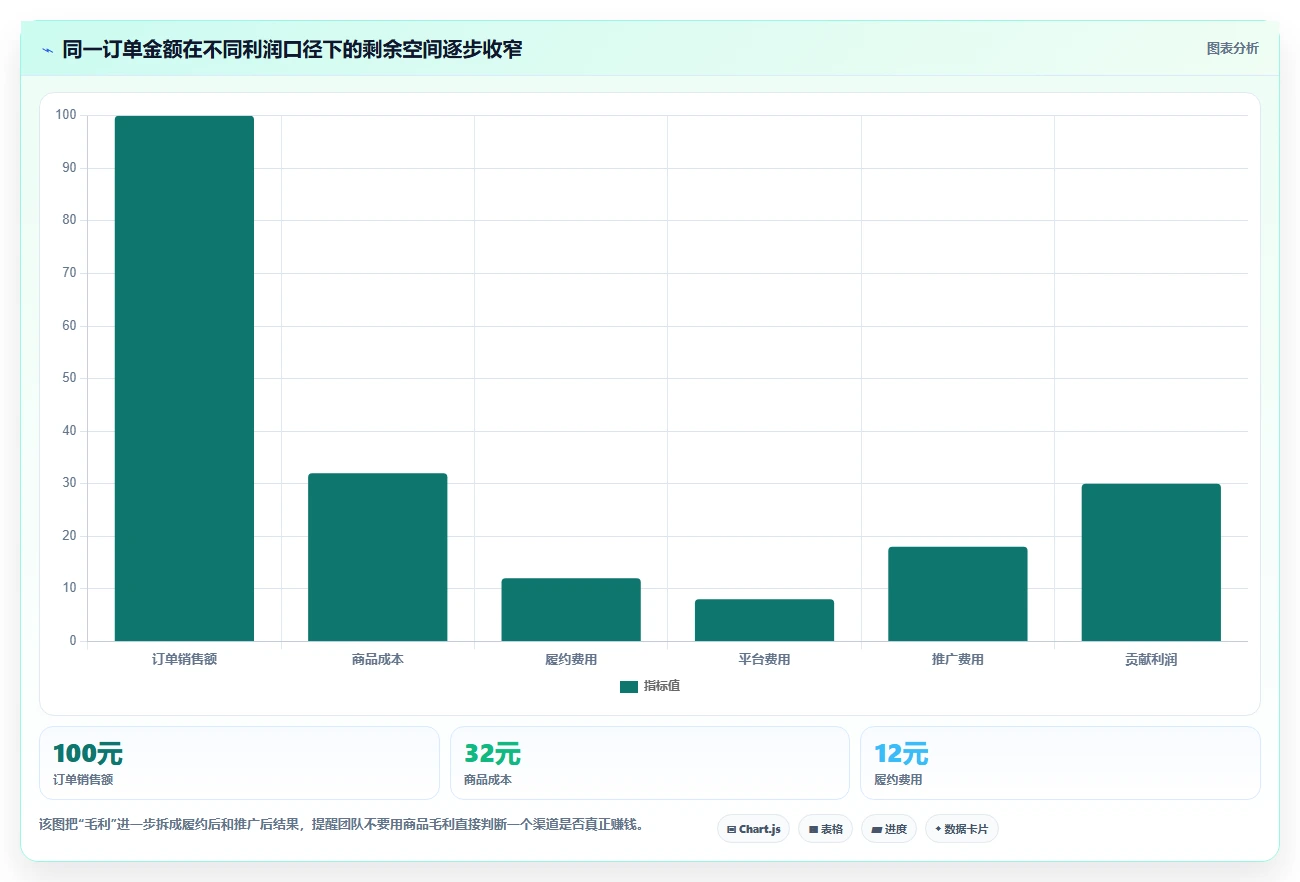The image size is (1300, 882).
Task: Click the 数据卡片 tag
Action: (961, 829)
